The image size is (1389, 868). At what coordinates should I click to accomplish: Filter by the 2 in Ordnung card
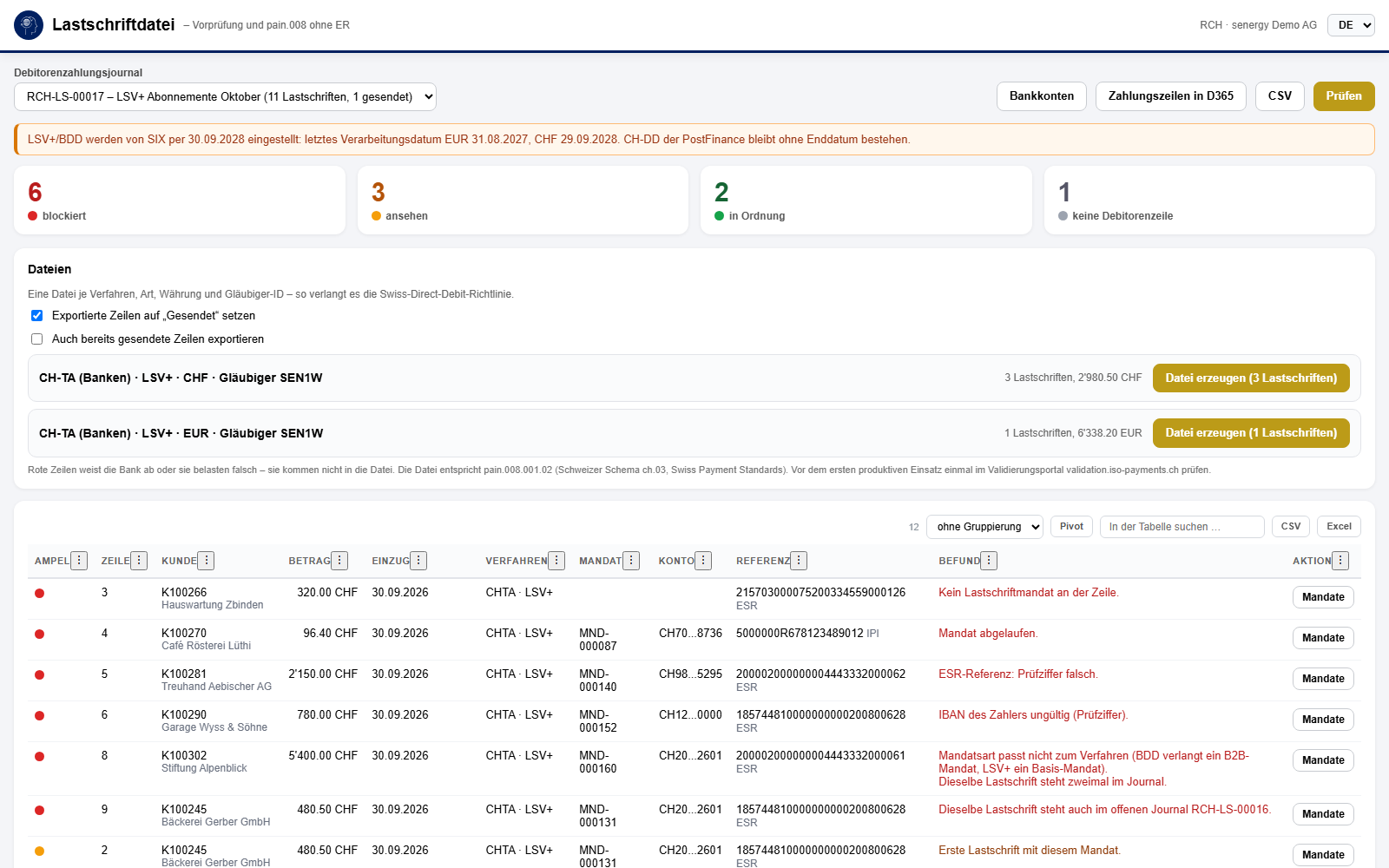[x=866, y=201]
